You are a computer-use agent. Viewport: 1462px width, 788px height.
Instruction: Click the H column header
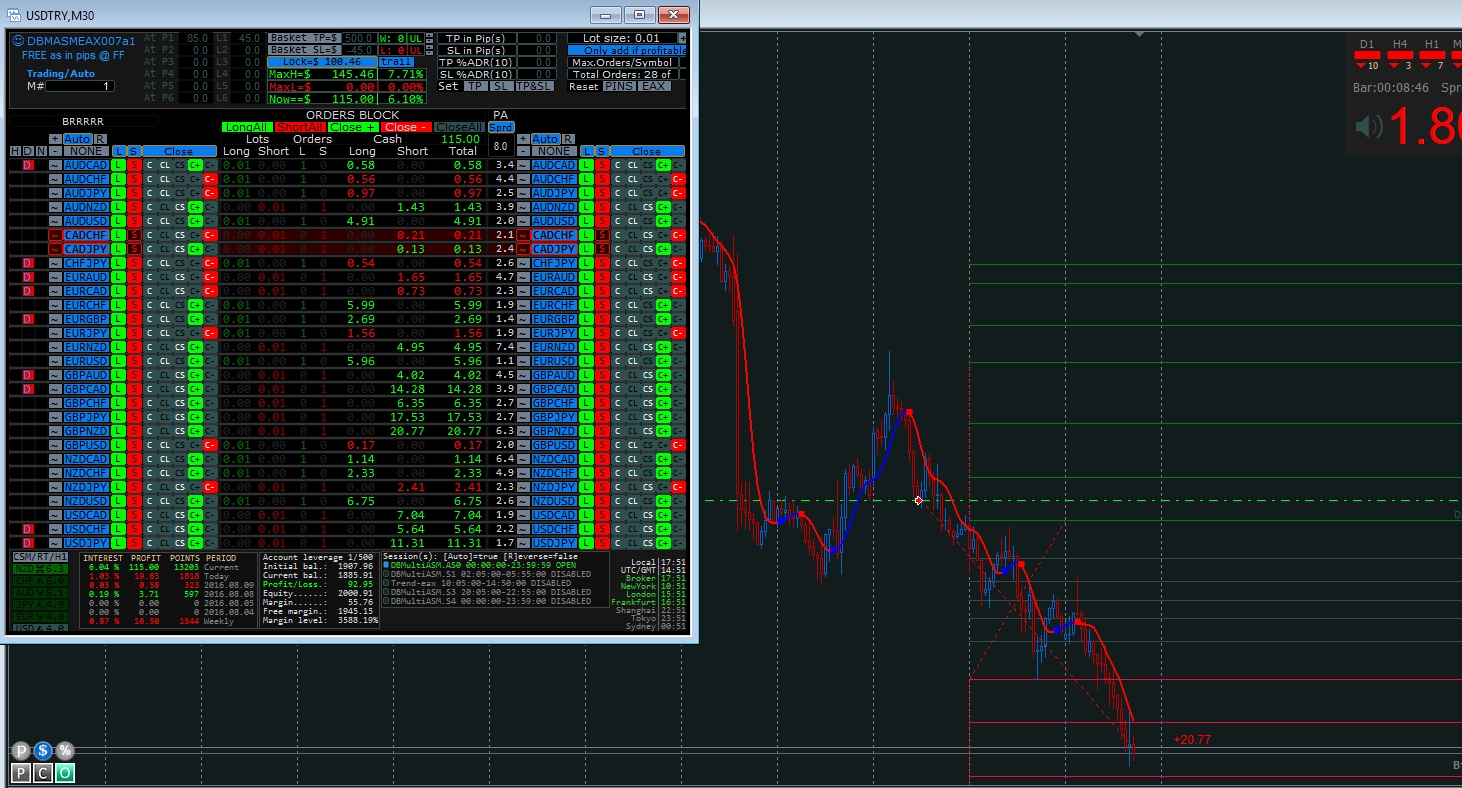click(x=15, y=151)
